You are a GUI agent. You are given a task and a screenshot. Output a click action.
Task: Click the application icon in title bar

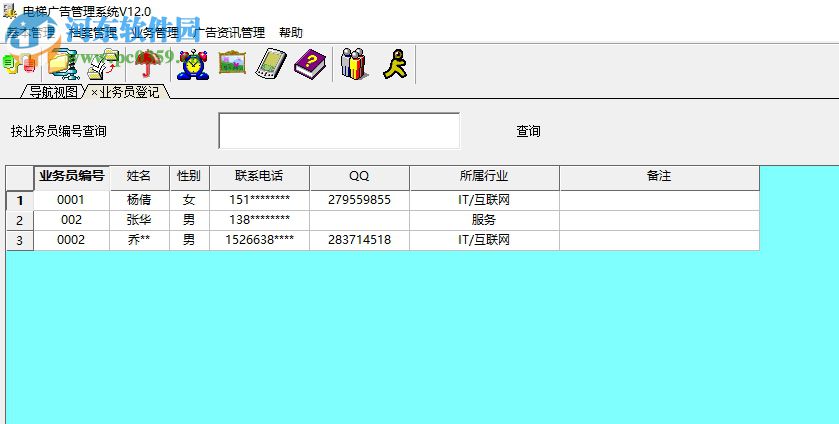(x=10, y=10)
